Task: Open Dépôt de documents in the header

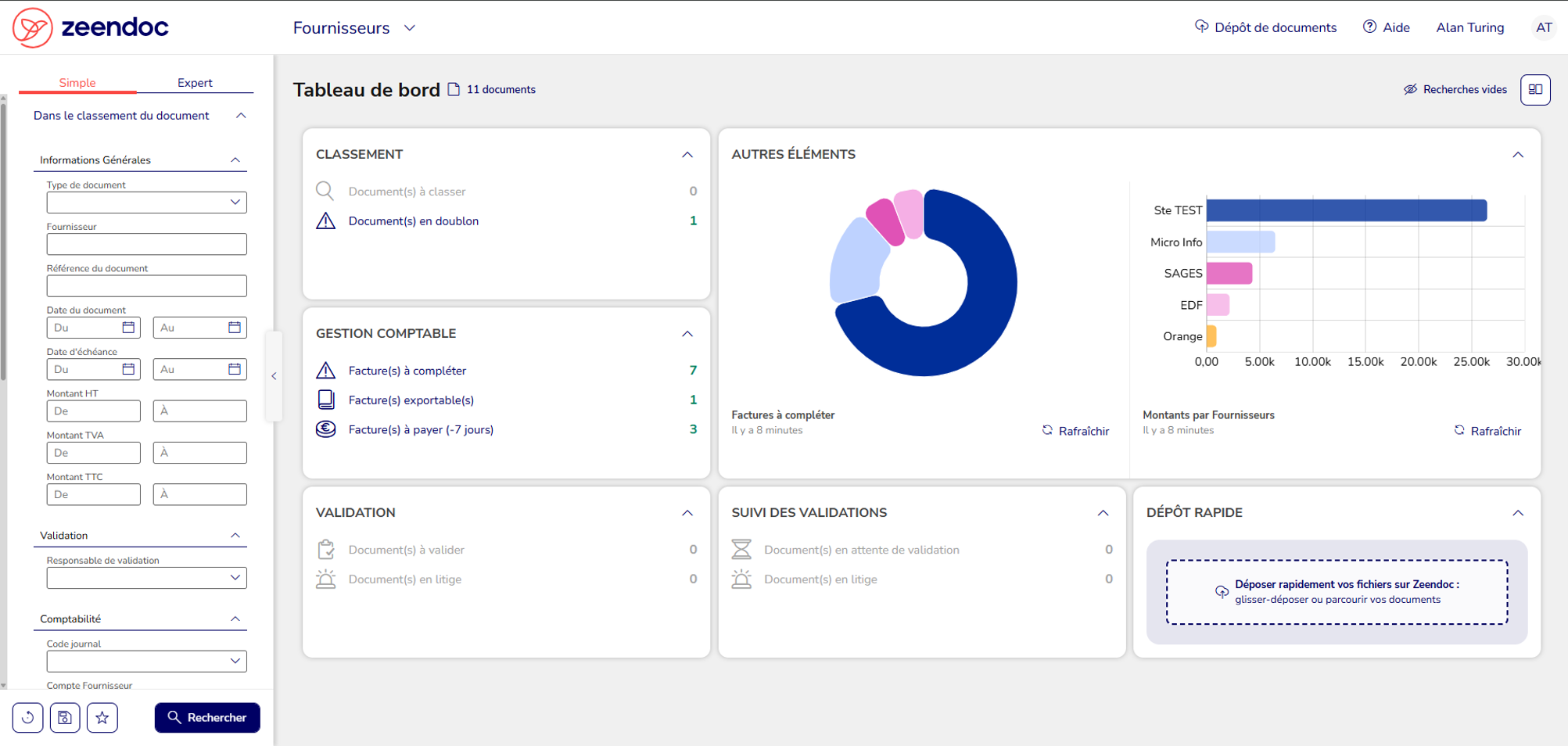Action: coord(1265,27)
